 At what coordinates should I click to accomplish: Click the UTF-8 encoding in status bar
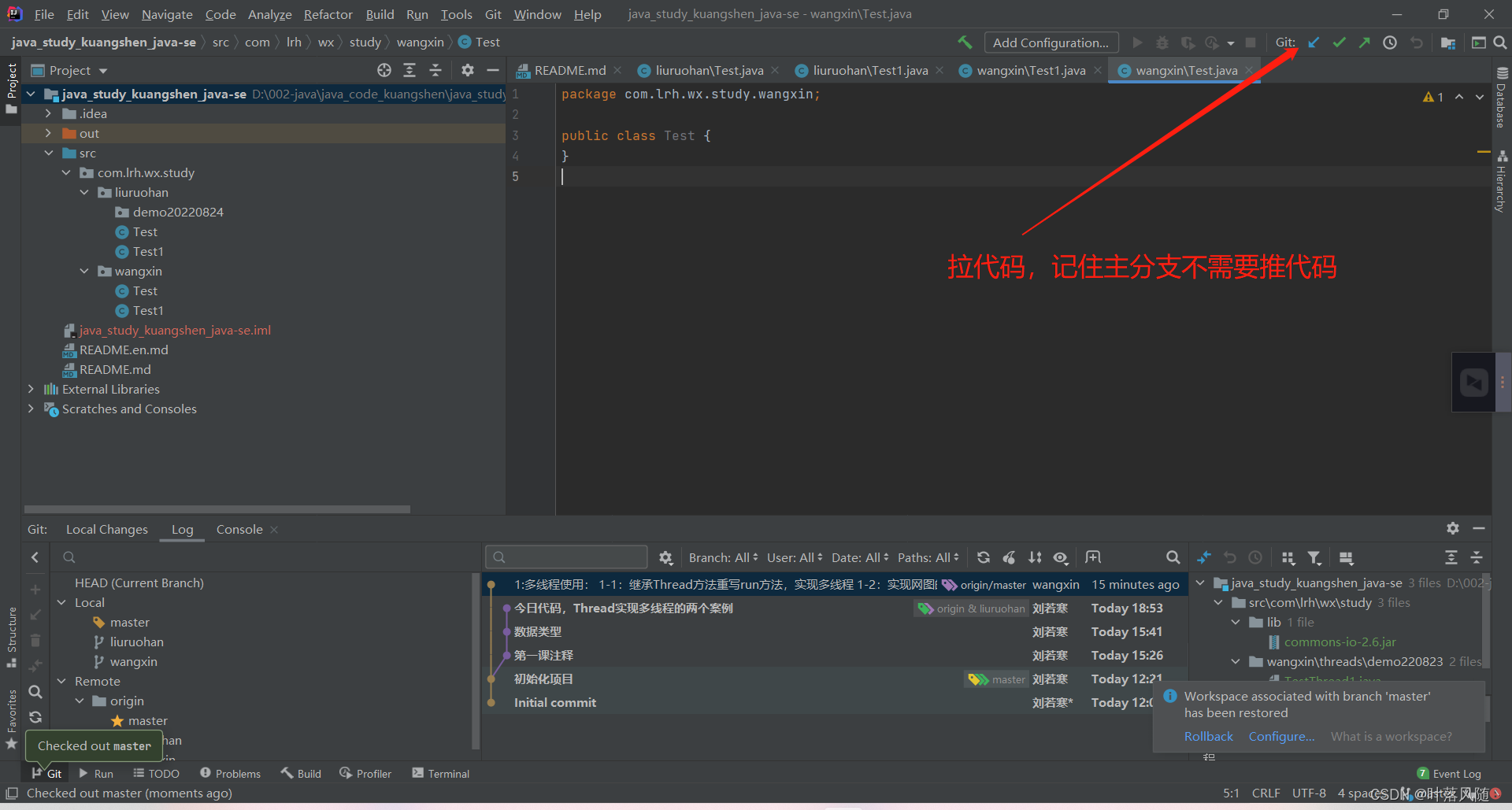[x=1309, y=793]
